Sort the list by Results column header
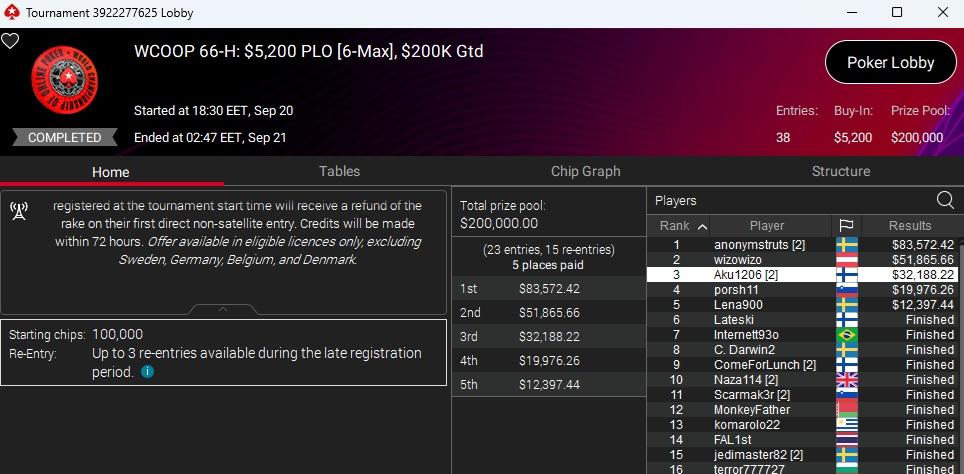 coord(909,226)
